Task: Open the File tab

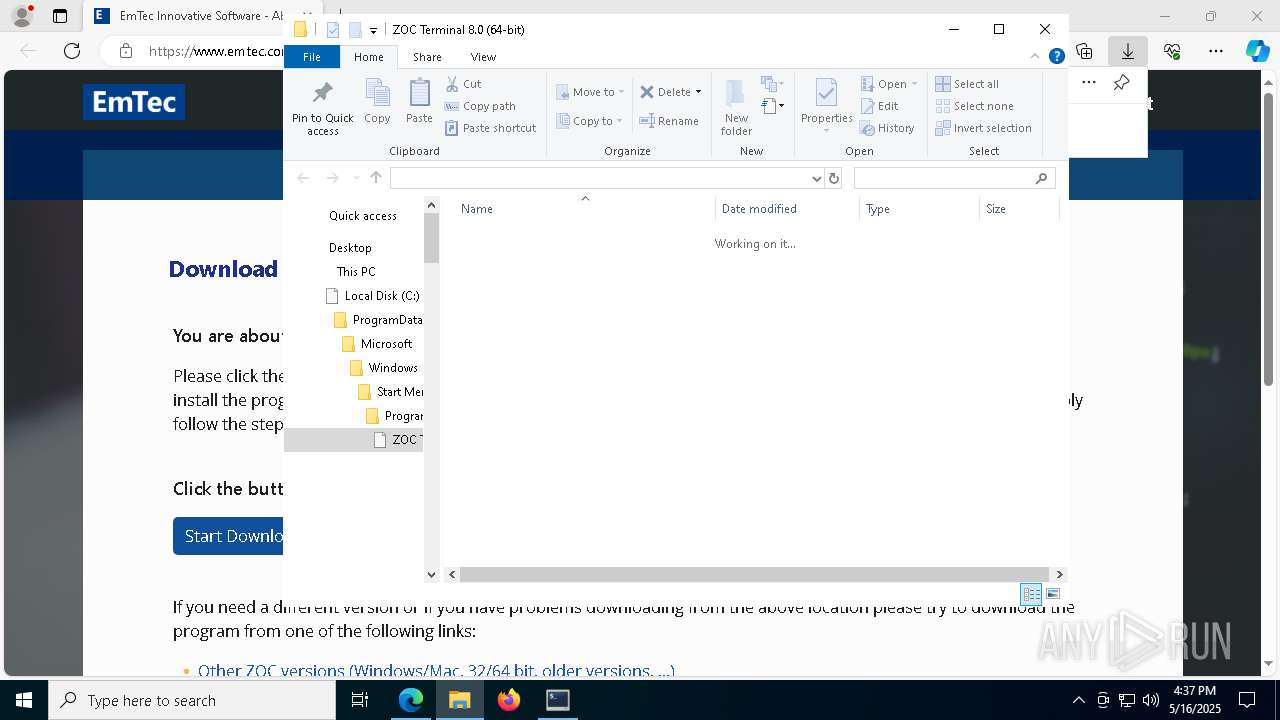Action: [312, 57]
